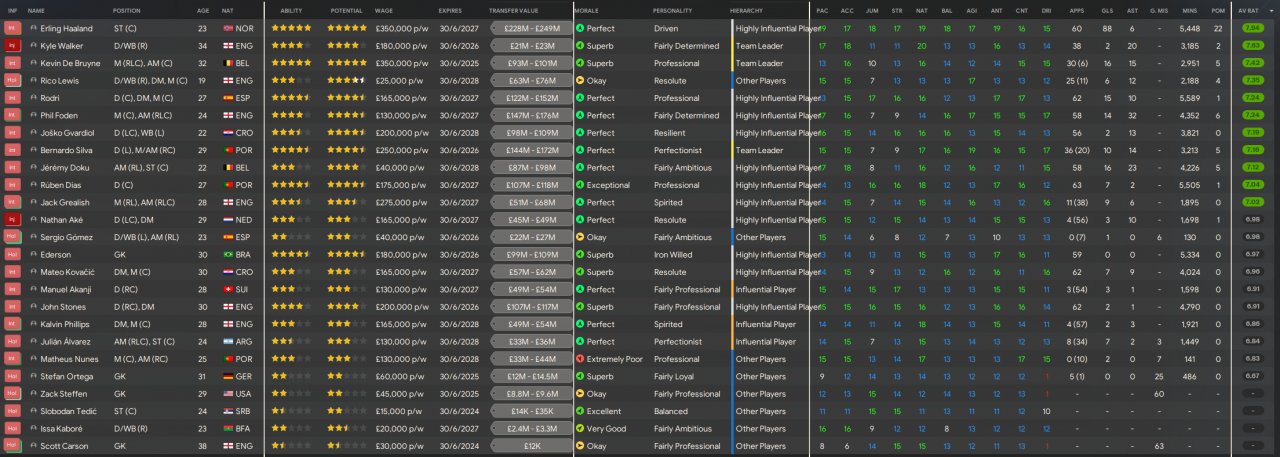This screenshot has height=457, width=1280.
Task: Sort by the Av Rat column header
Action: click(1249, 10)
